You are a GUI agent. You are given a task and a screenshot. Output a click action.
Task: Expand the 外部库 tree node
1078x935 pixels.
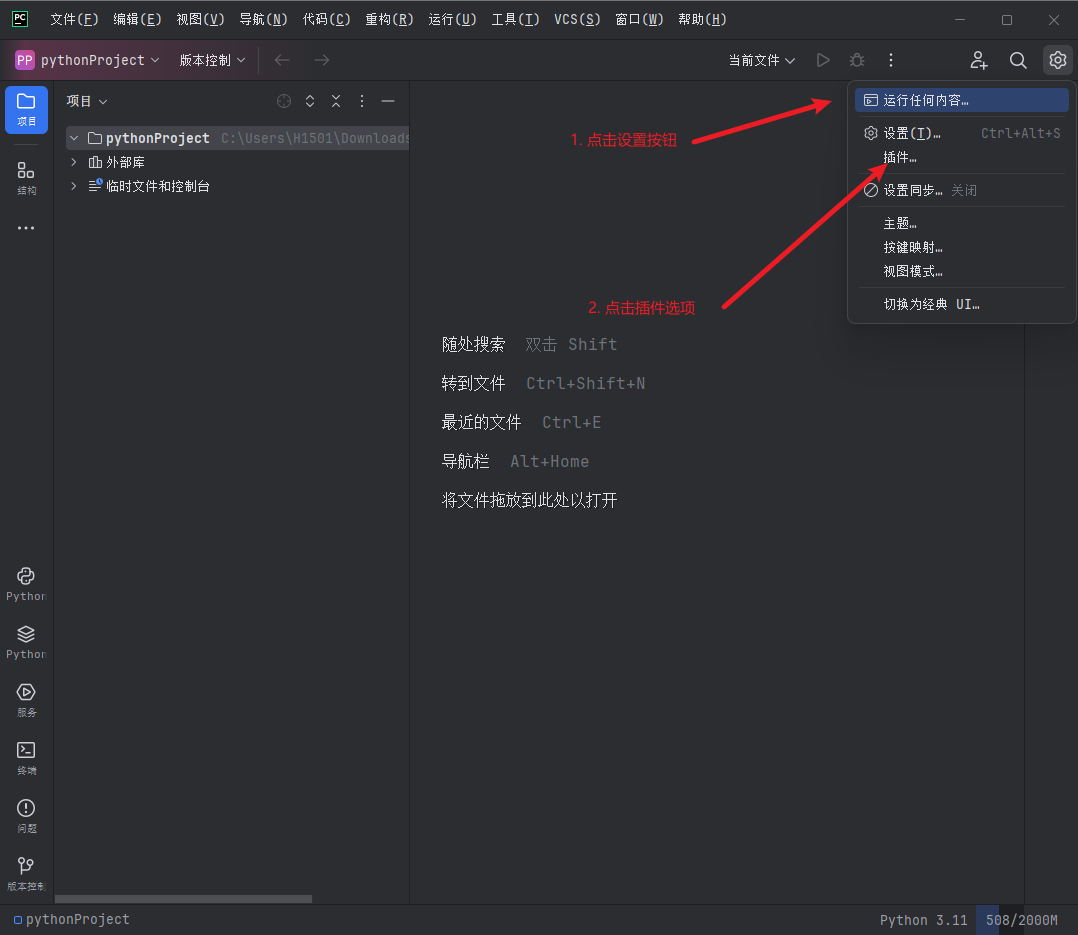[72, 161]
